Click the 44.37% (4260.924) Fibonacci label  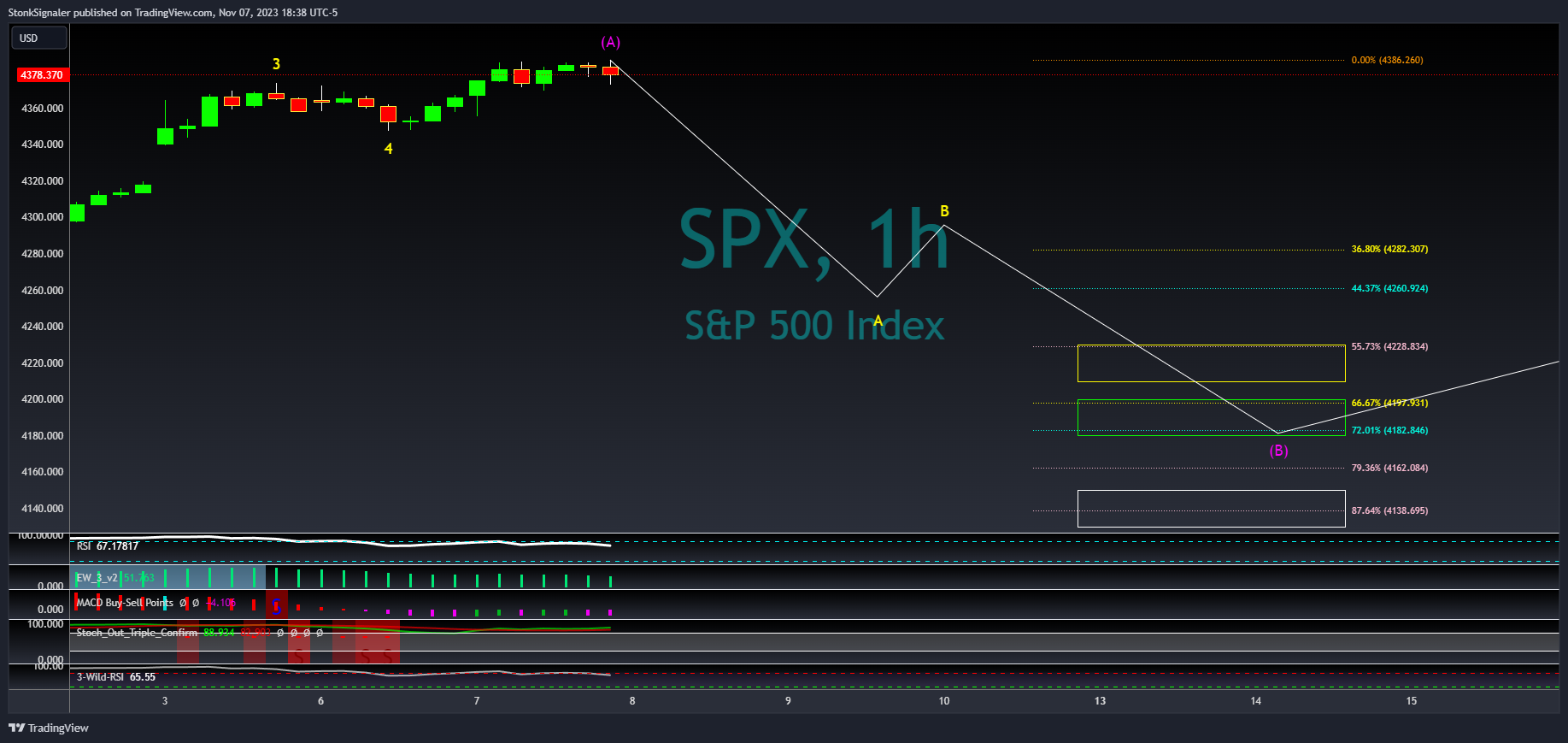click(x=1389, y=288)
